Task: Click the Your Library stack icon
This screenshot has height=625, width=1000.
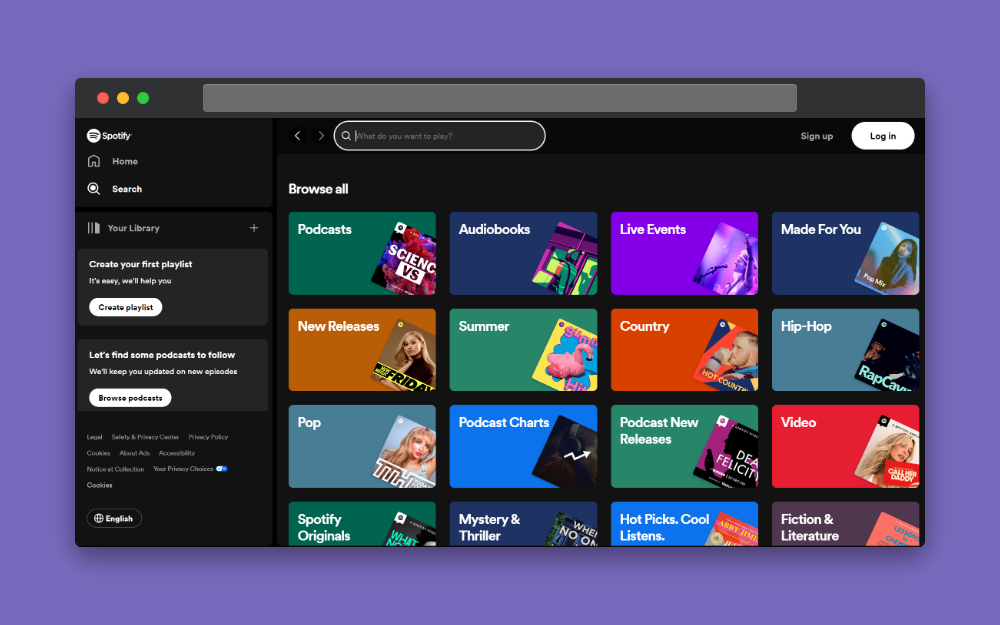Action: pyautogui.click(x=94, y=228)
